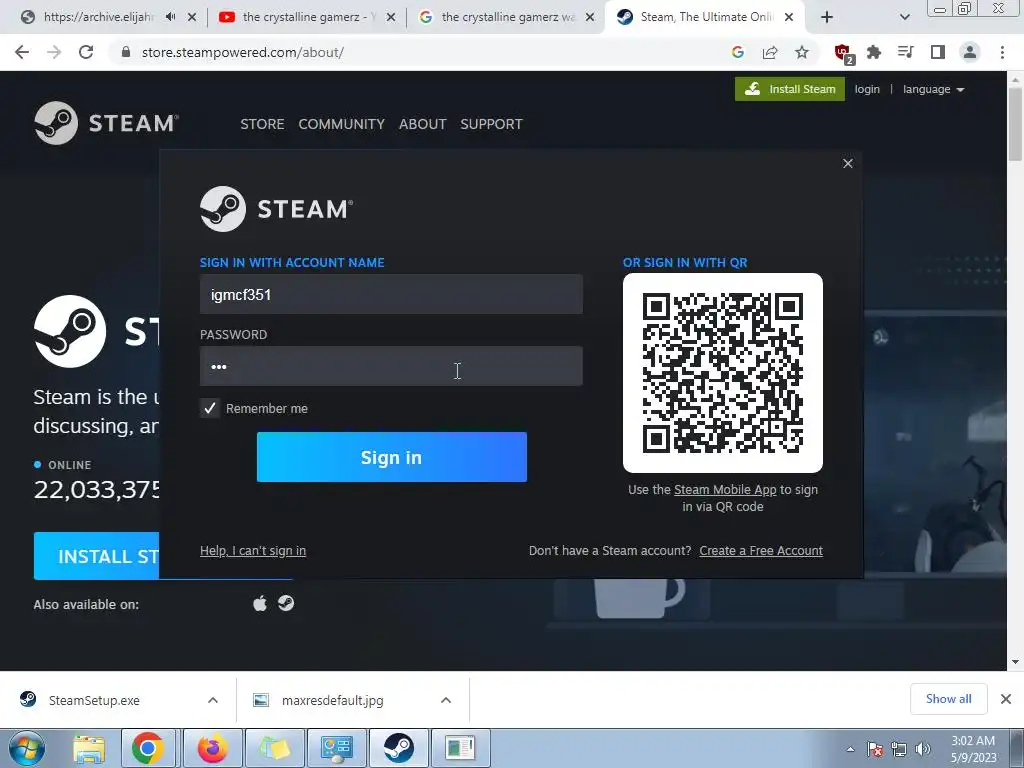Viewport: 1024px width, 768px height.
Task: Open the Extensions puzzle icon
Action: coord(874,52)
